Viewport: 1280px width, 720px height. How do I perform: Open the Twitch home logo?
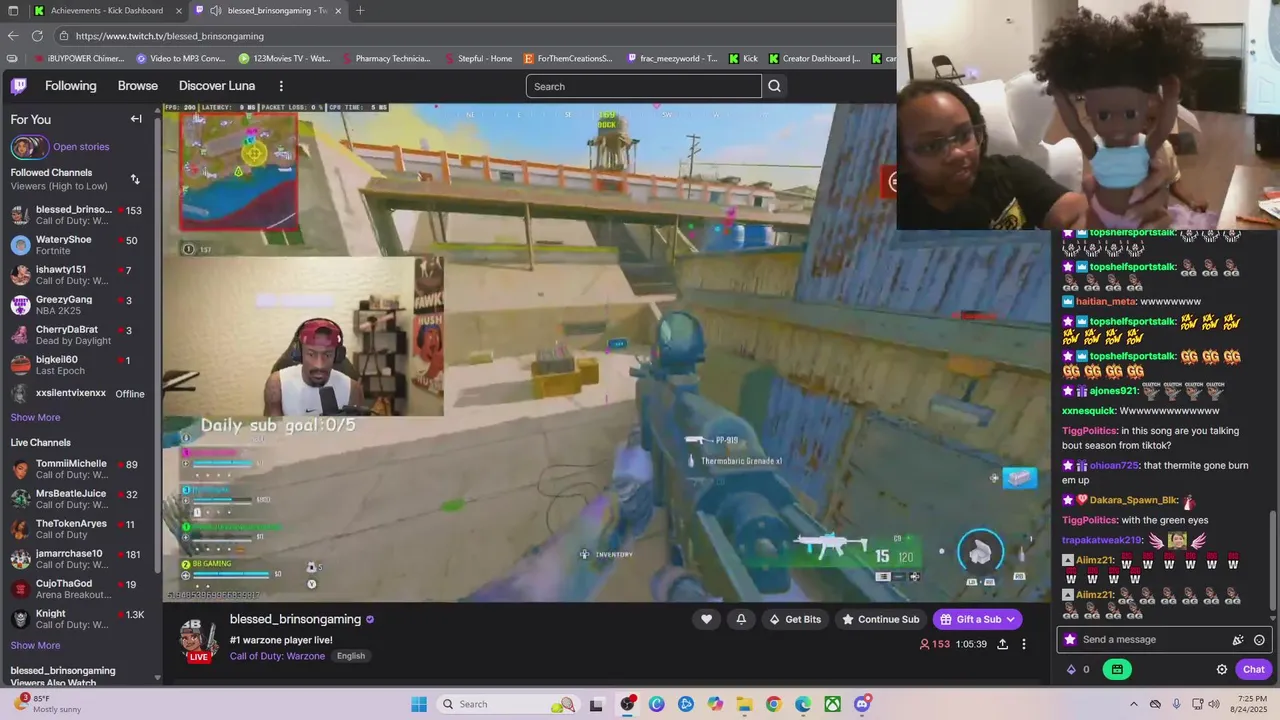click(19, 86)
